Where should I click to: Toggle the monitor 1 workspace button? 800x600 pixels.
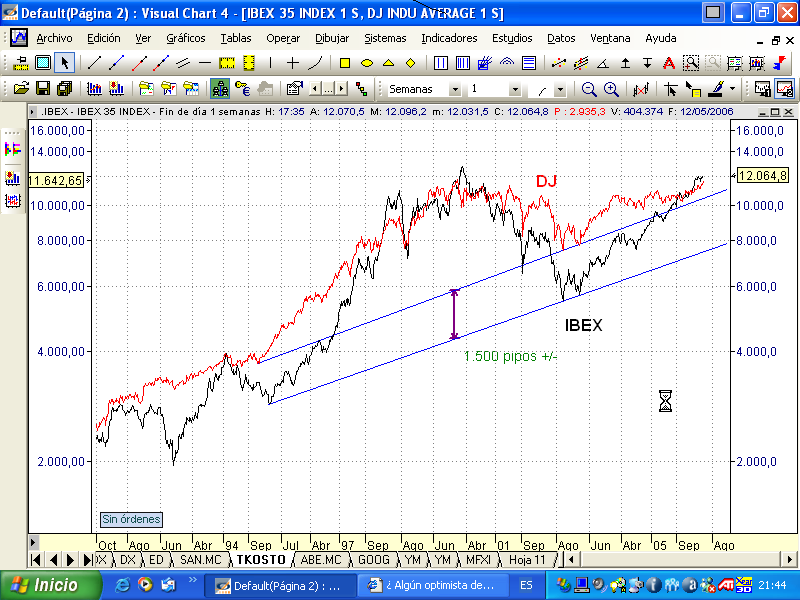coord(762,89)
